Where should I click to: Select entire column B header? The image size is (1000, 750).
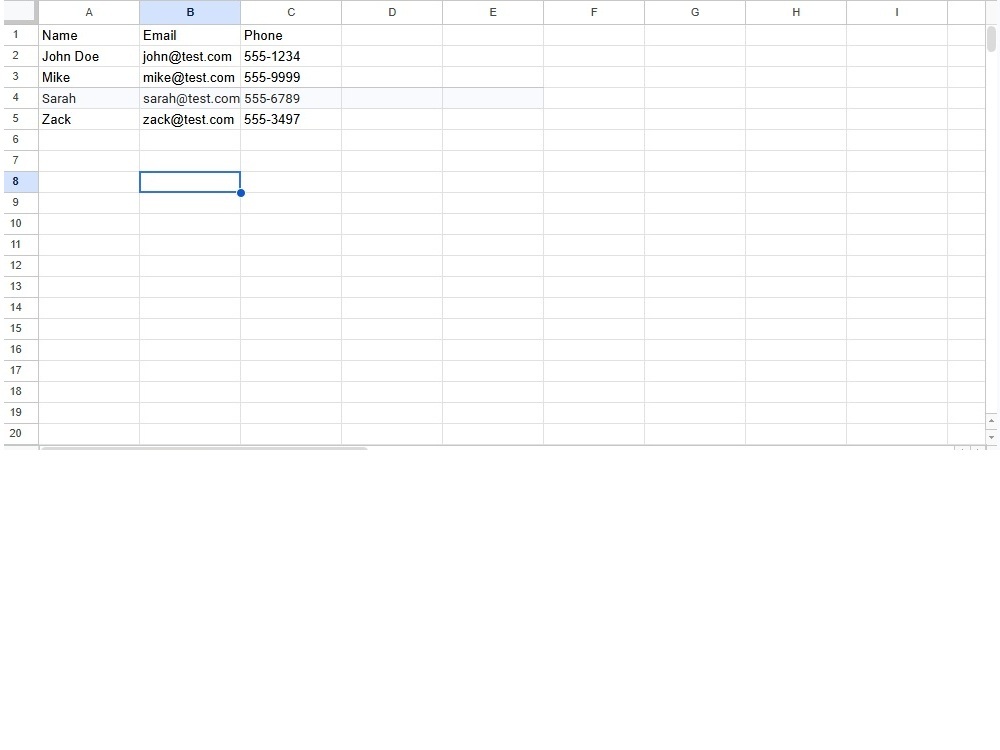(x=189, y=12)
